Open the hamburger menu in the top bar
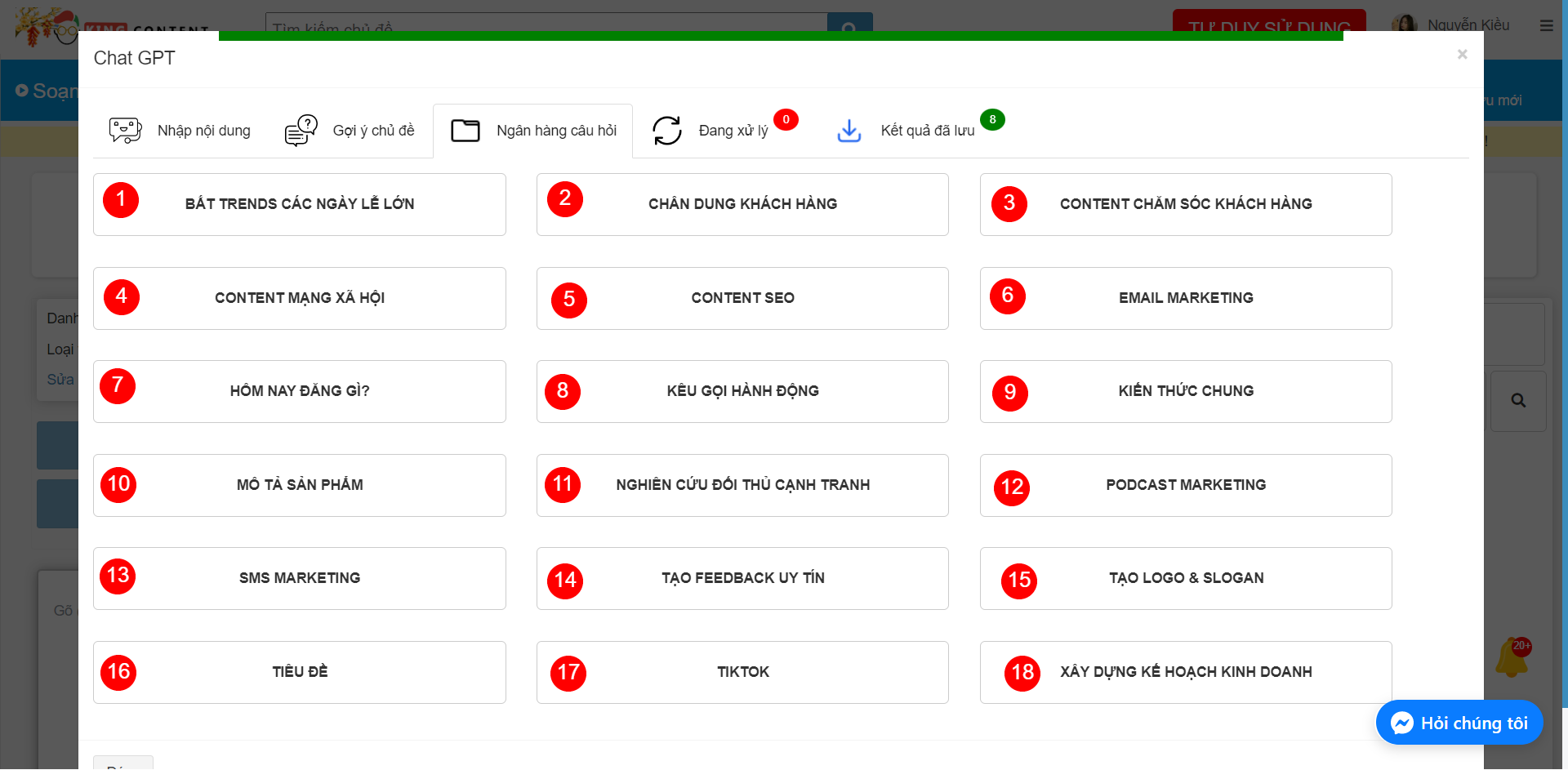 pos(1547,25)
